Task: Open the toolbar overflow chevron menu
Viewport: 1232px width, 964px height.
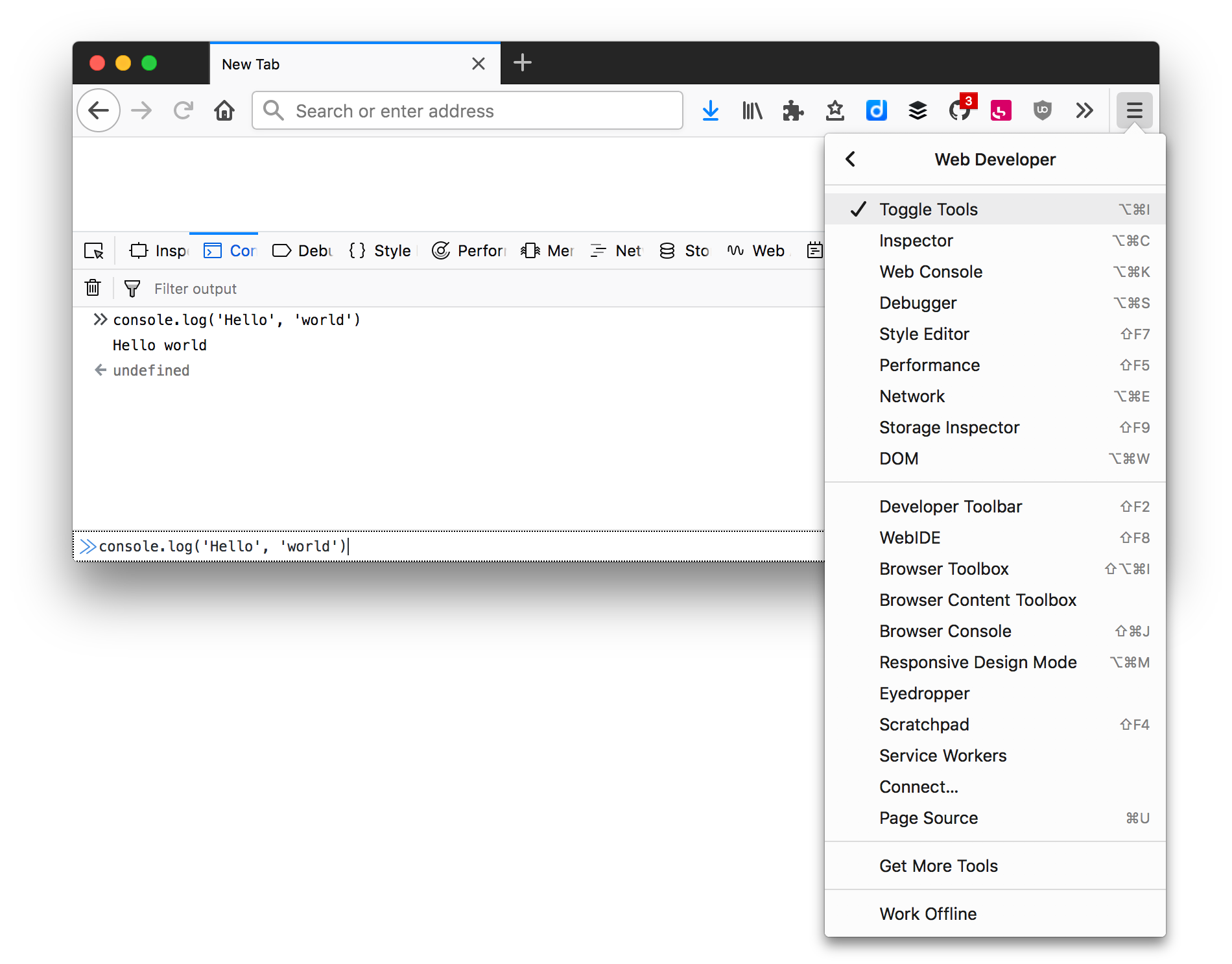Action: pyautogui.click(x=1083, y=110)
